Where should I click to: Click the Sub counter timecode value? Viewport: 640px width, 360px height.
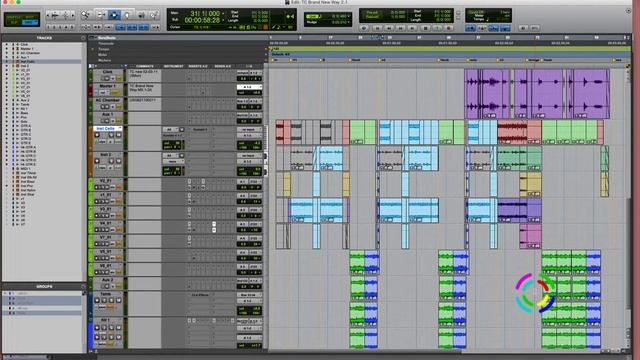coord(202,20)
